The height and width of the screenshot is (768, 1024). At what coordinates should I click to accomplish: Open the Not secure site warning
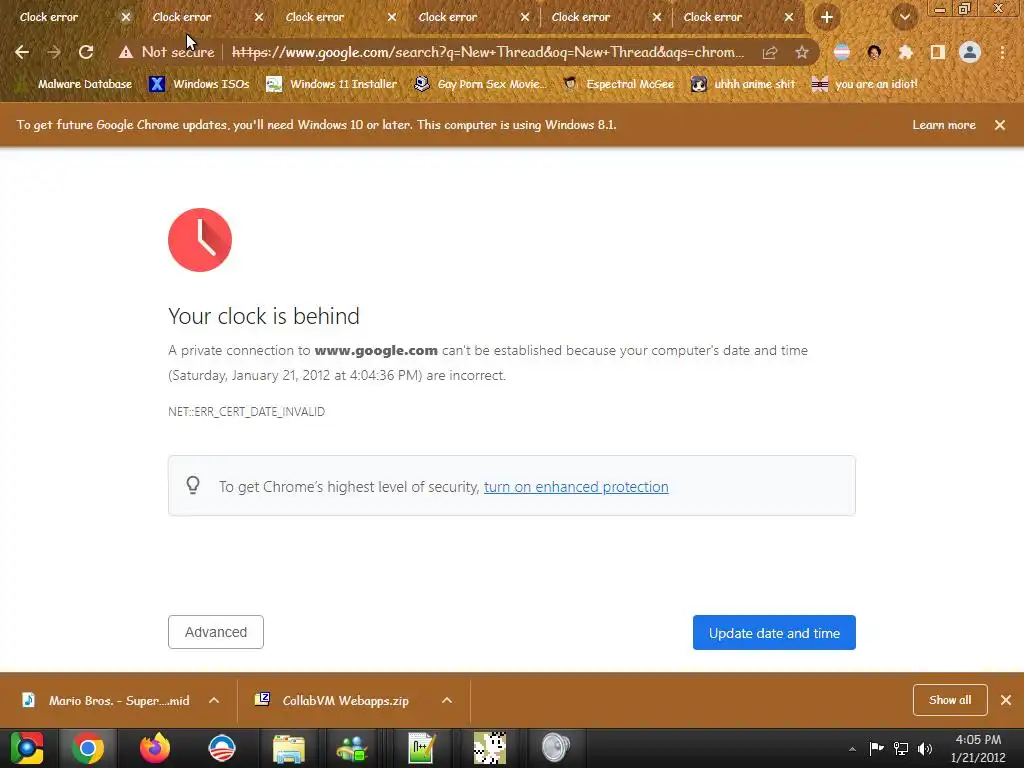(167, 52)
